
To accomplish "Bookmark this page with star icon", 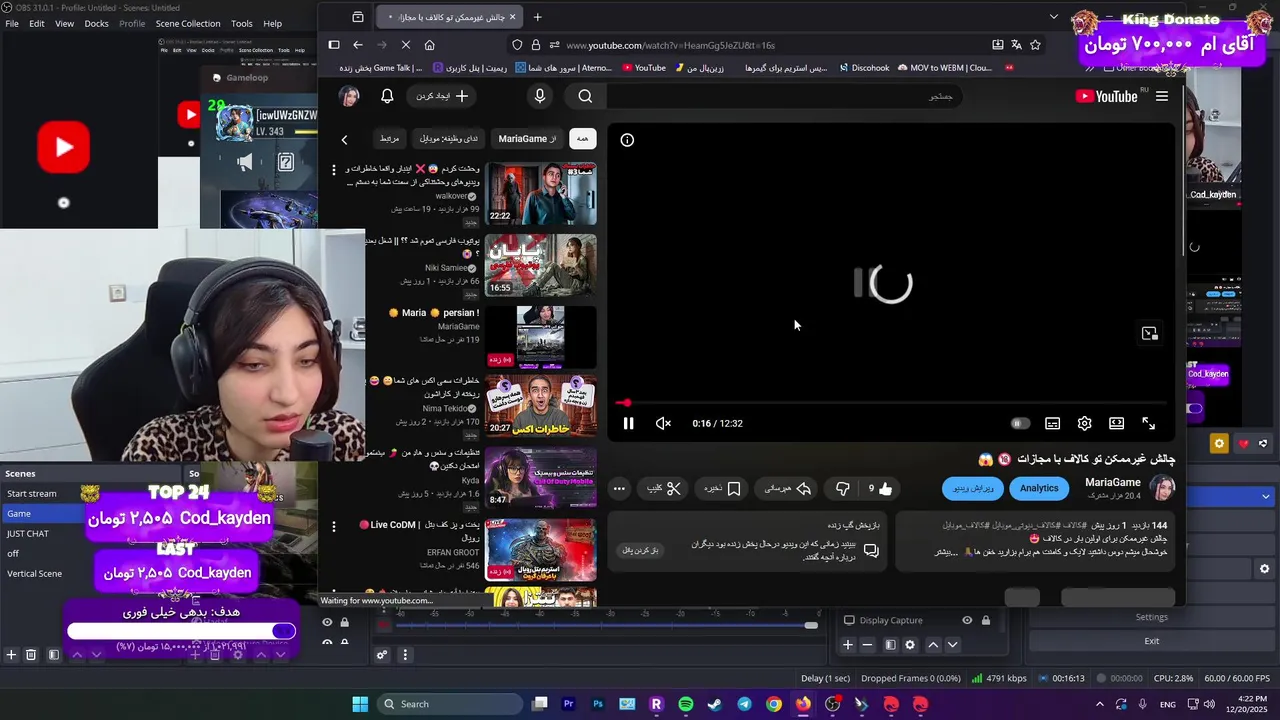I will click(1035, 45).
